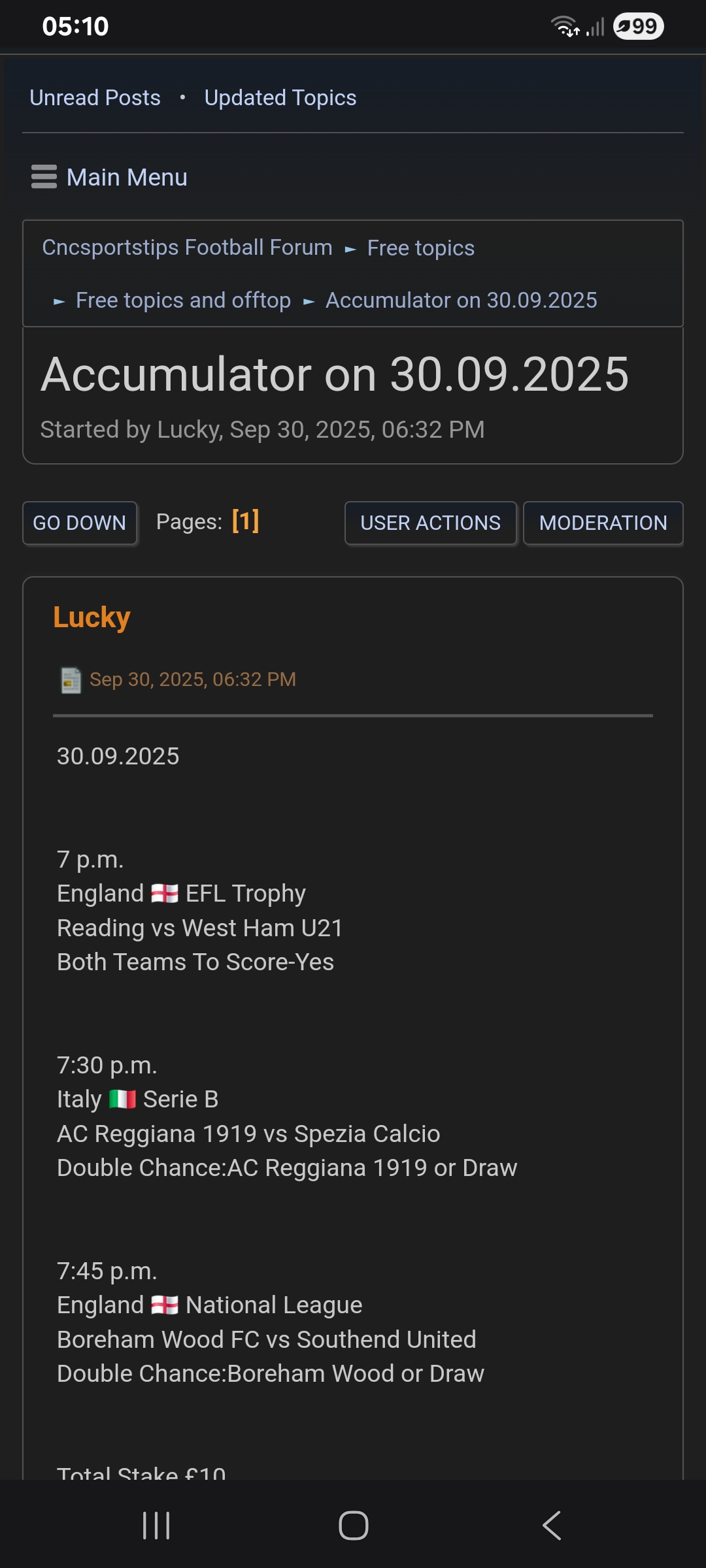This screenshot has height=1568, width=706.
Task: Tap the Android back arrow icon
Action: [552, 1526]
